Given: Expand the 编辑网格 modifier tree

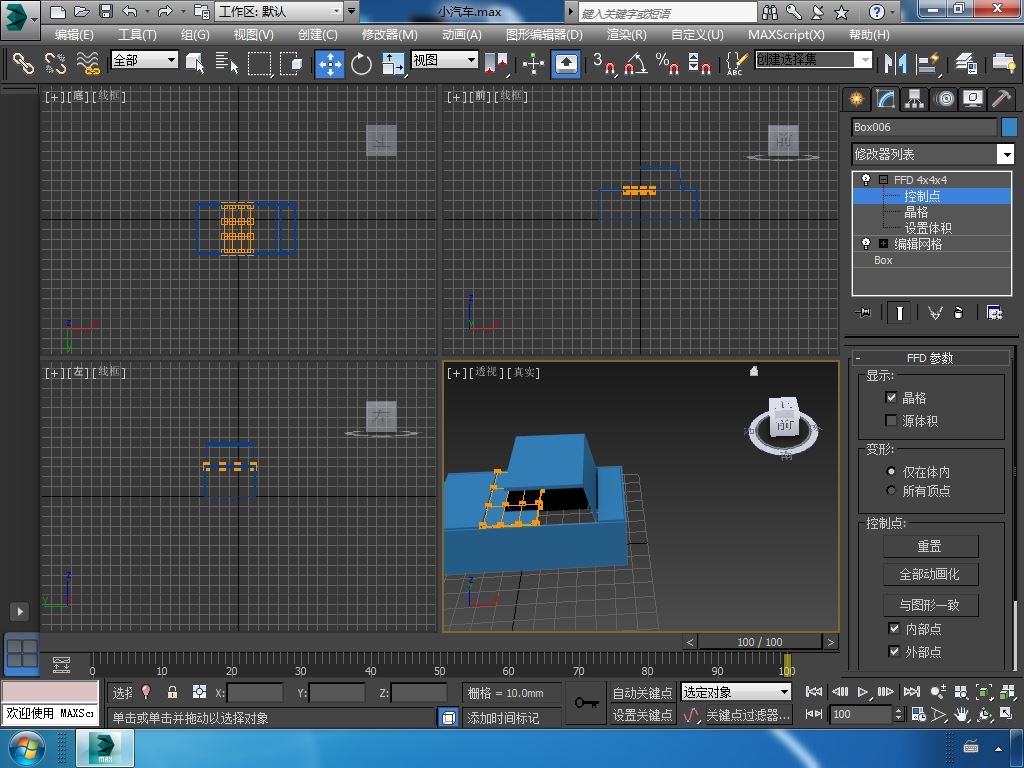Looking at the screenshot, I should click(883, 244).
